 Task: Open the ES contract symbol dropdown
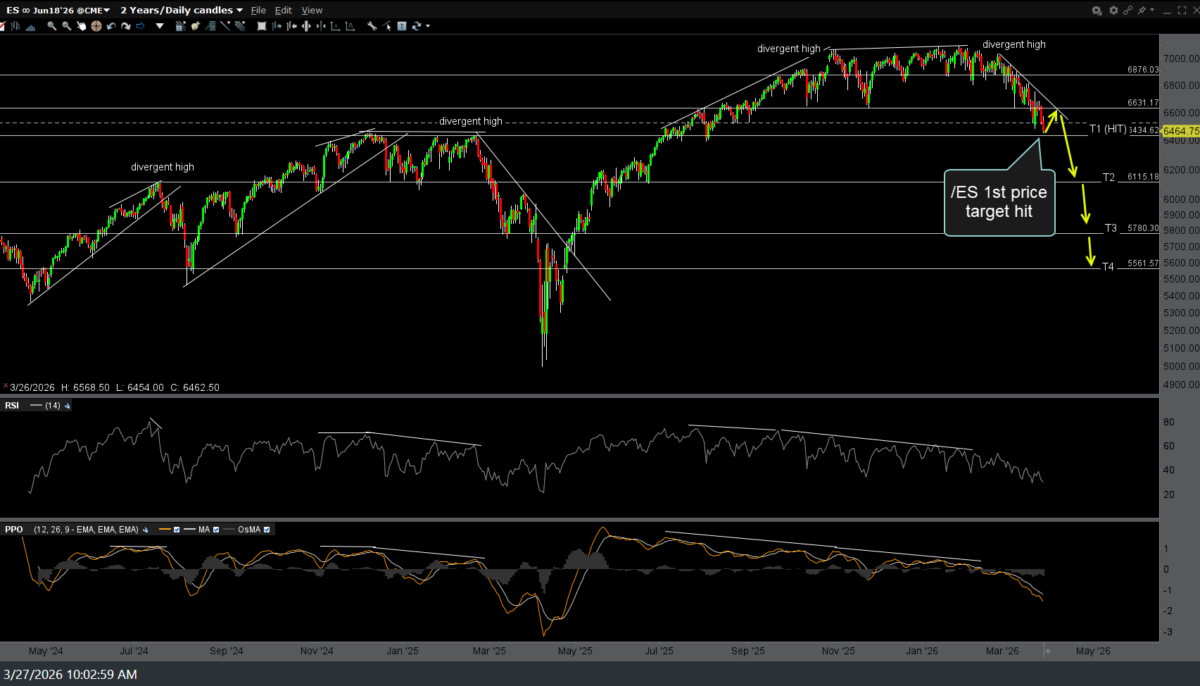[58, 10]
